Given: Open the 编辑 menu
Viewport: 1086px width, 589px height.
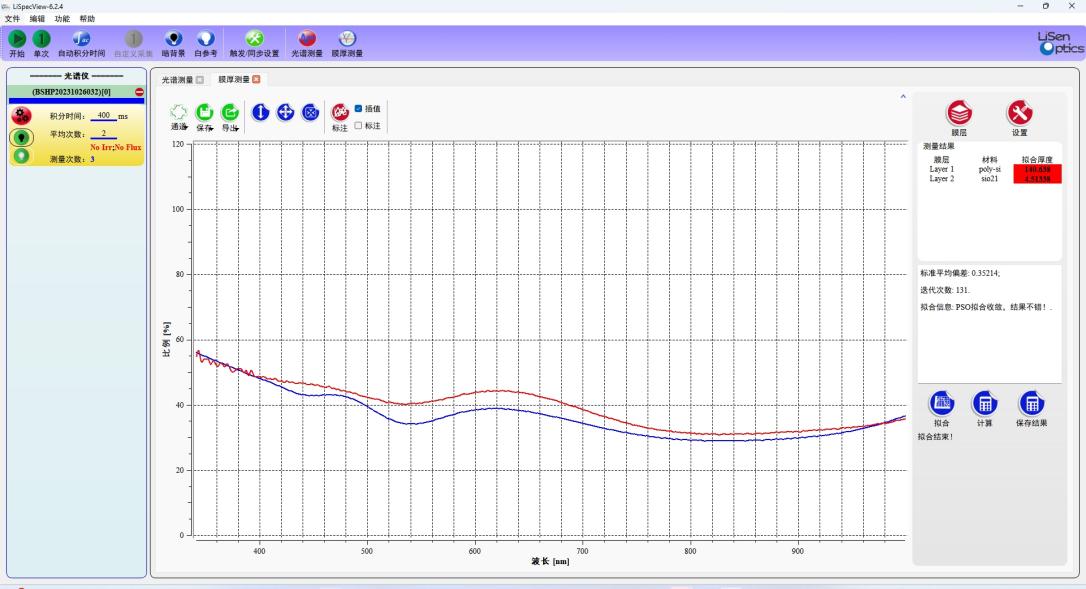Looking at the screenshot, I should [x=37, y=19].
